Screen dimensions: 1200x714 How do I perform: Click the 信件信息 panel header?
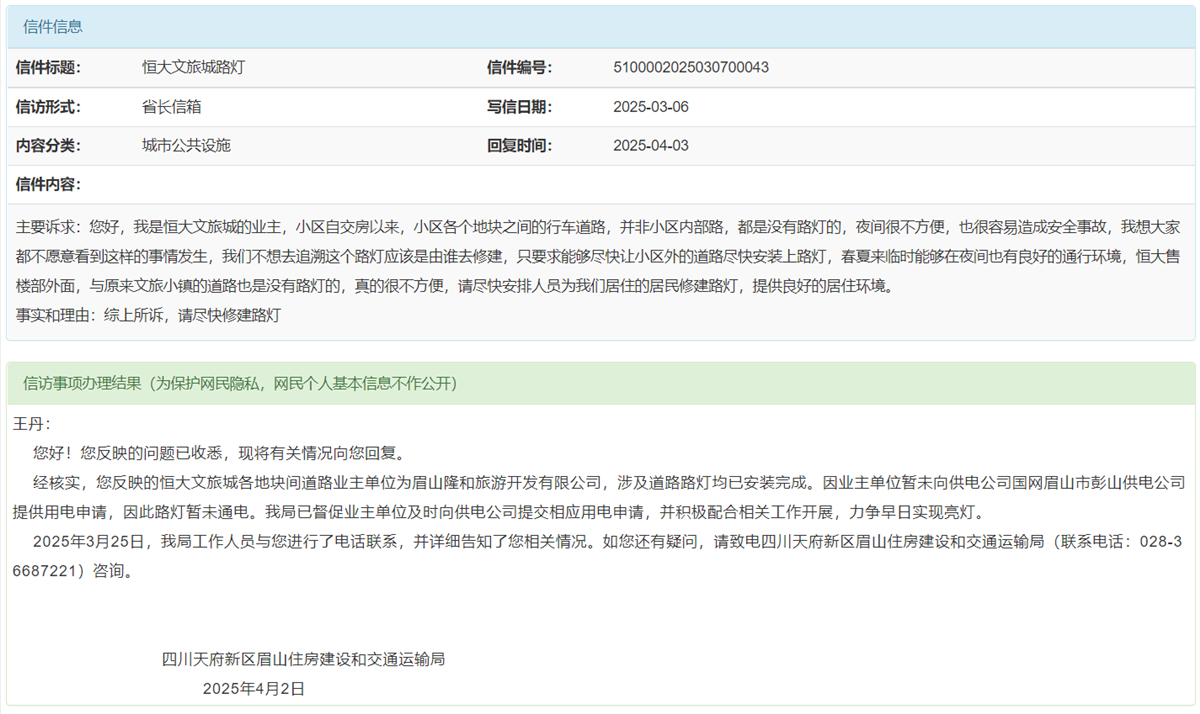click(x=600, y=27)
